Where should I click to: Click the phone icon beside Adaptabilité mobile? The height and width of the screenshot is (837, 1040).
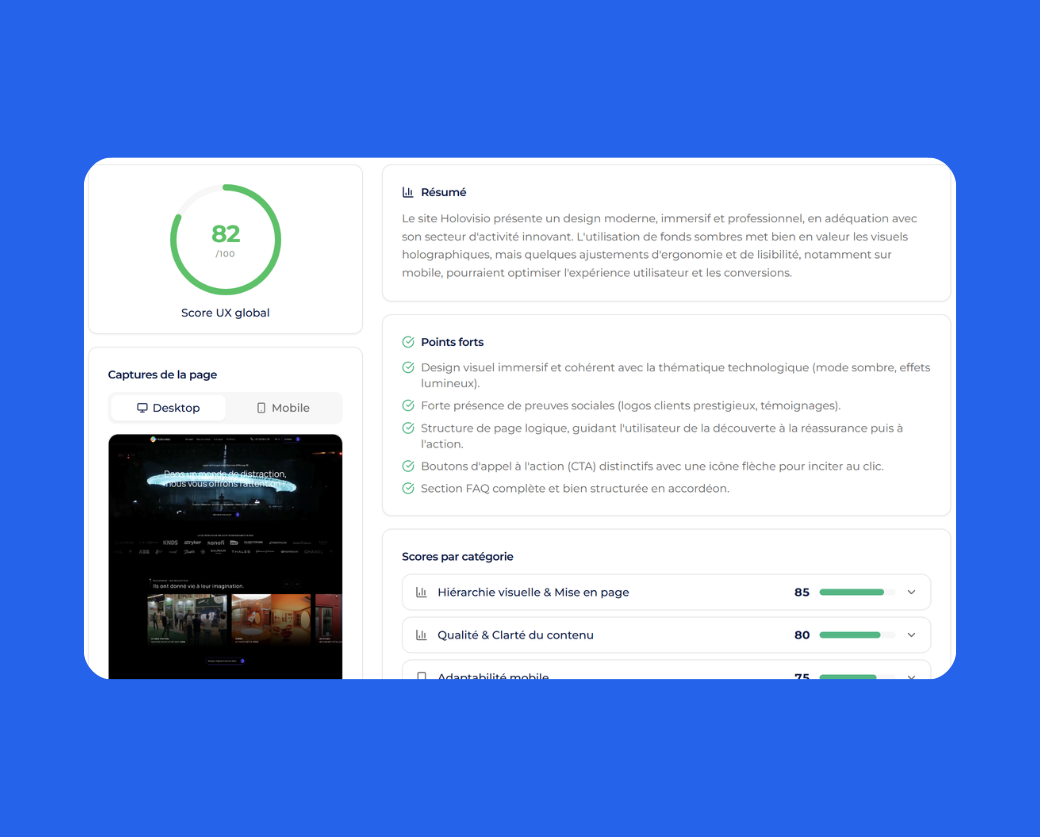point(419,676)
